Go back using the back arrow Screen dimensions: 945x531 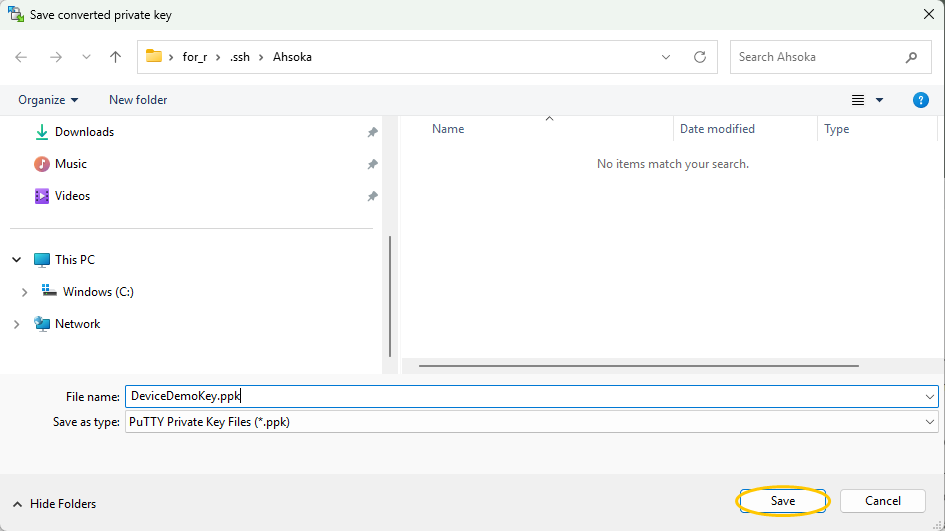21,57
